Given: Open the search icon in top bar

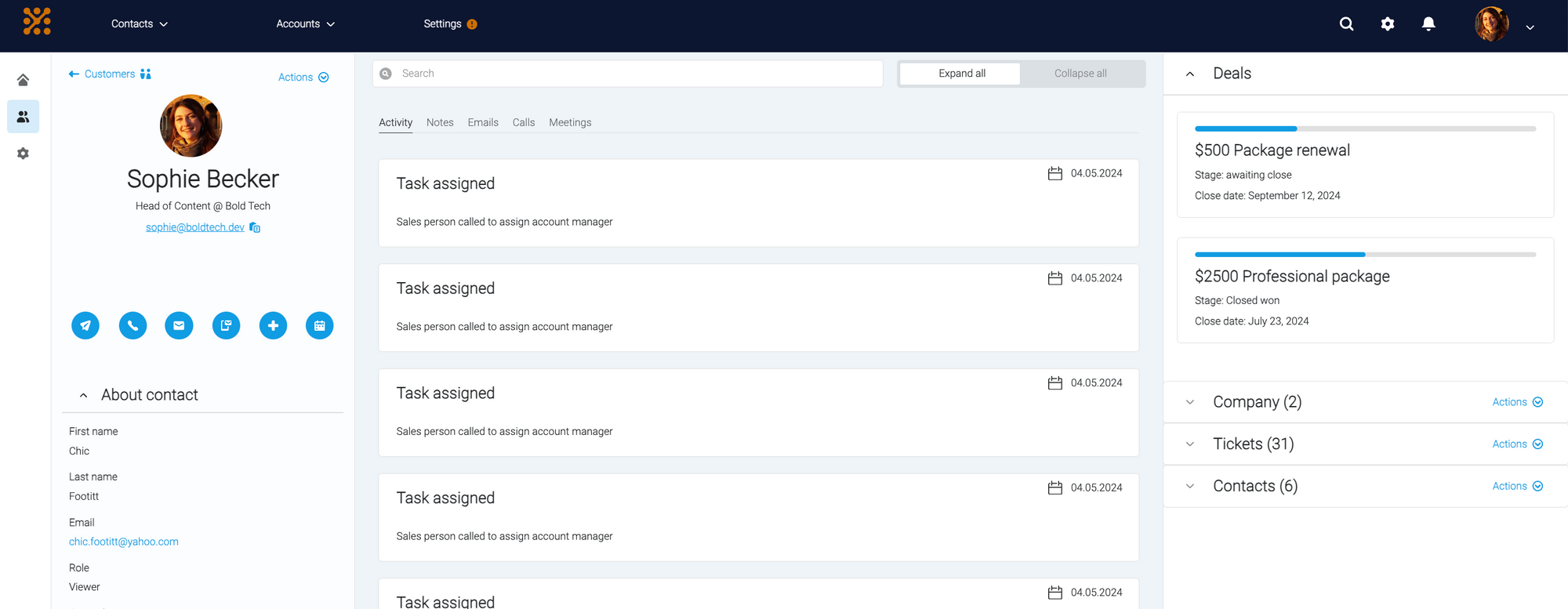Looking at the screenshot, I should (x=1346, y=24).
